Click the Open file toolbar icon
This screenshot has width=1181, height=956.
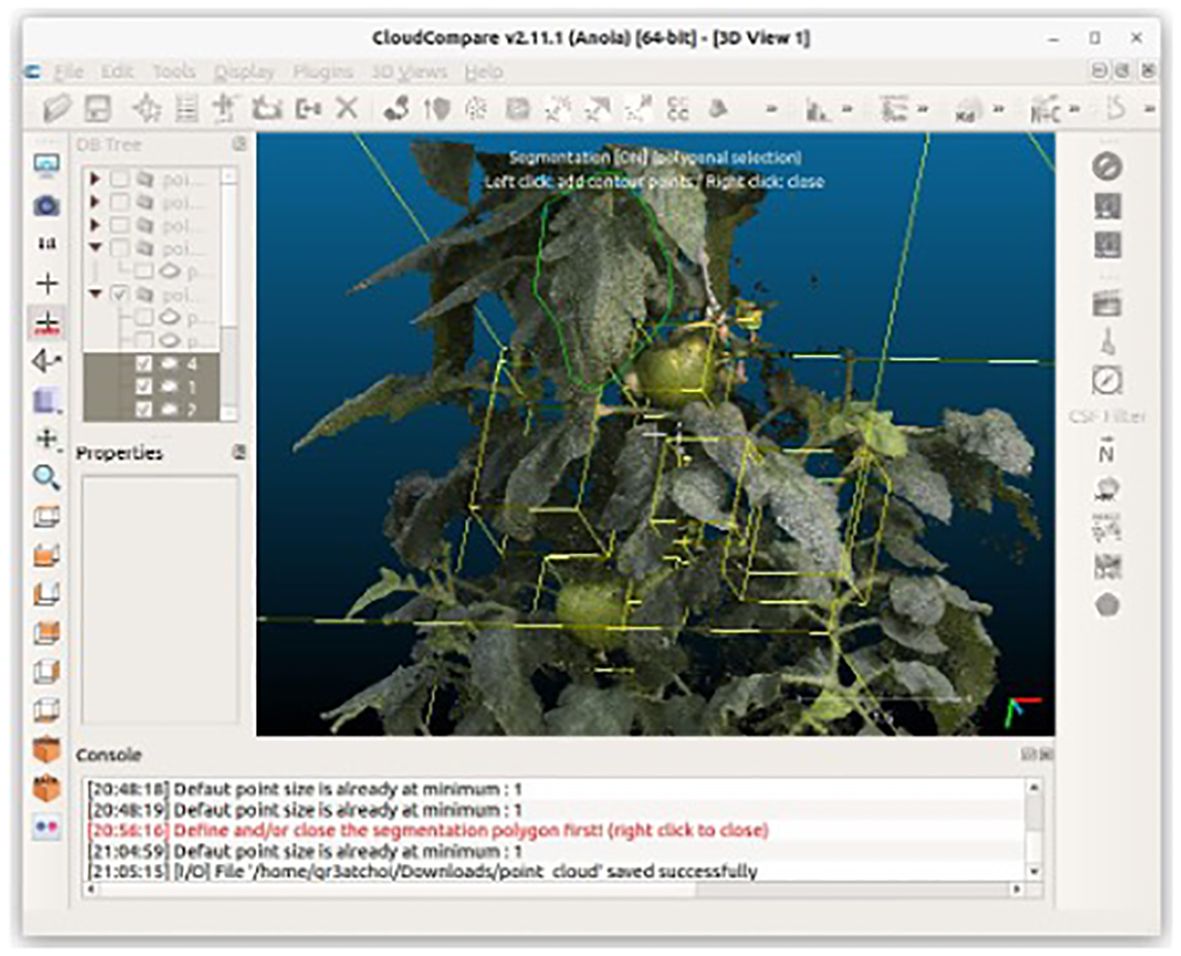pos(56,108)
